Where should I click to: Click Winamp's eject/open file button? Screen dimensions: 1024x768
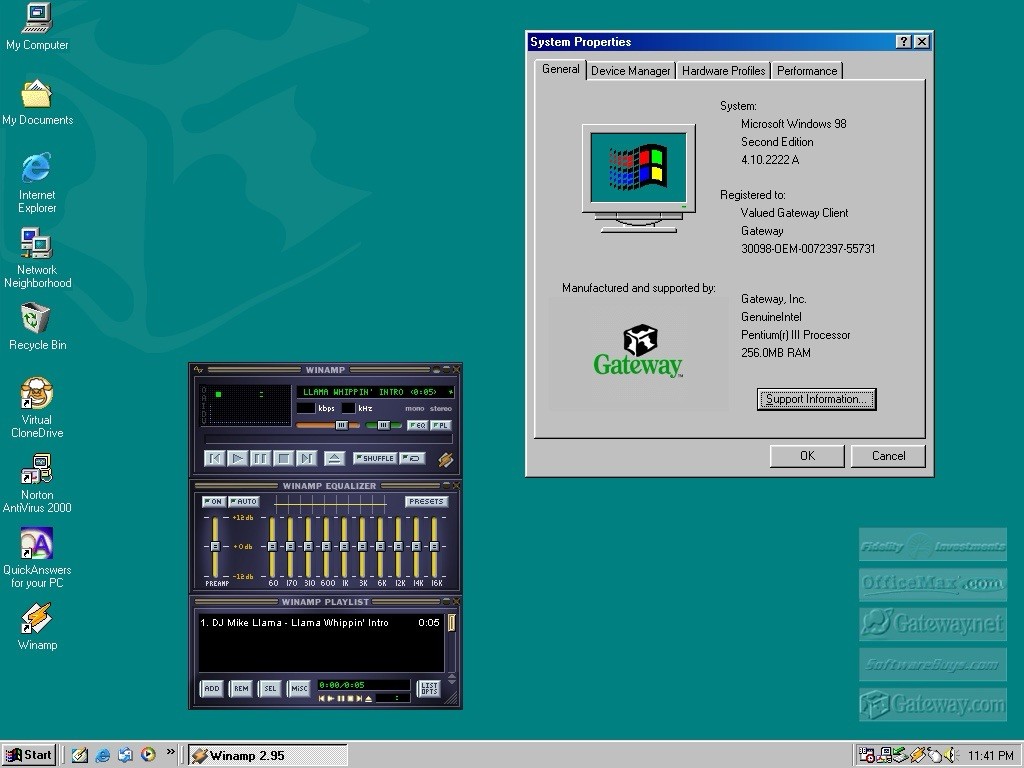pos(334,458)
